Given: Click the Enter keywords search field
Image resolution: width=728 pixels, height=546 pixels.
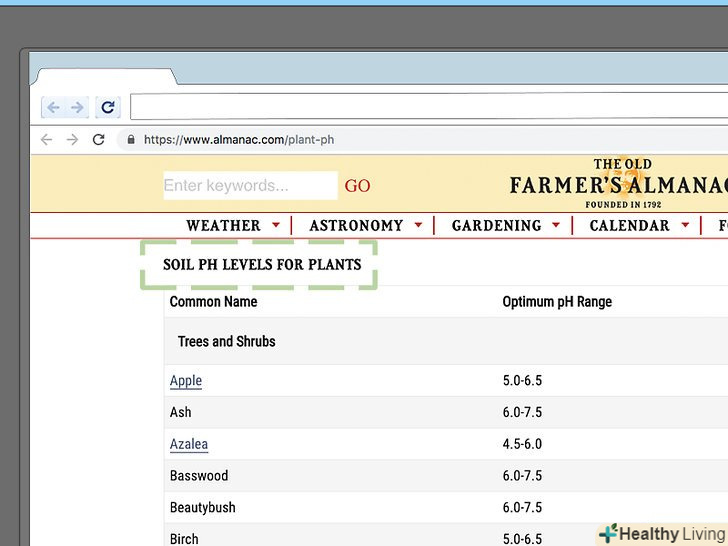Looking at the screenshot, I should [250, 186].
